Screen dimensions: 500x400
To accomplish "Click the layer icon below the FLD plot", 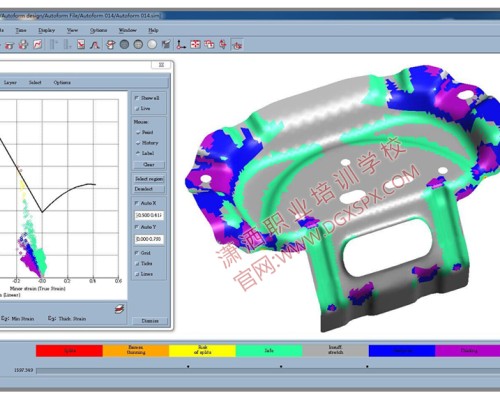I will pyautogui.click(x=119, y=309).
